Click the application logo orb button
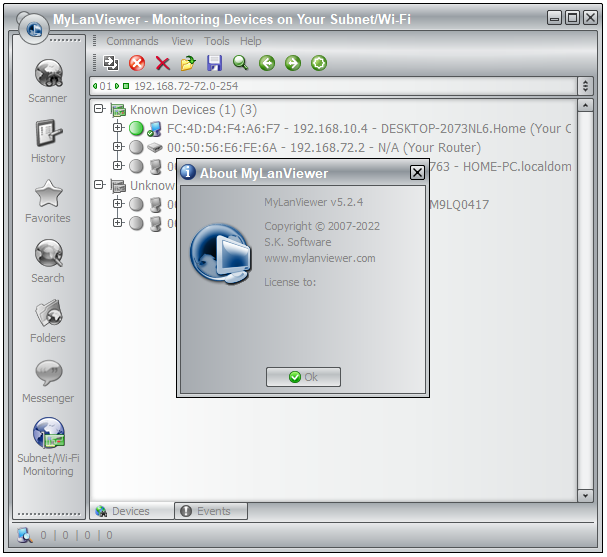 [34, 29]
